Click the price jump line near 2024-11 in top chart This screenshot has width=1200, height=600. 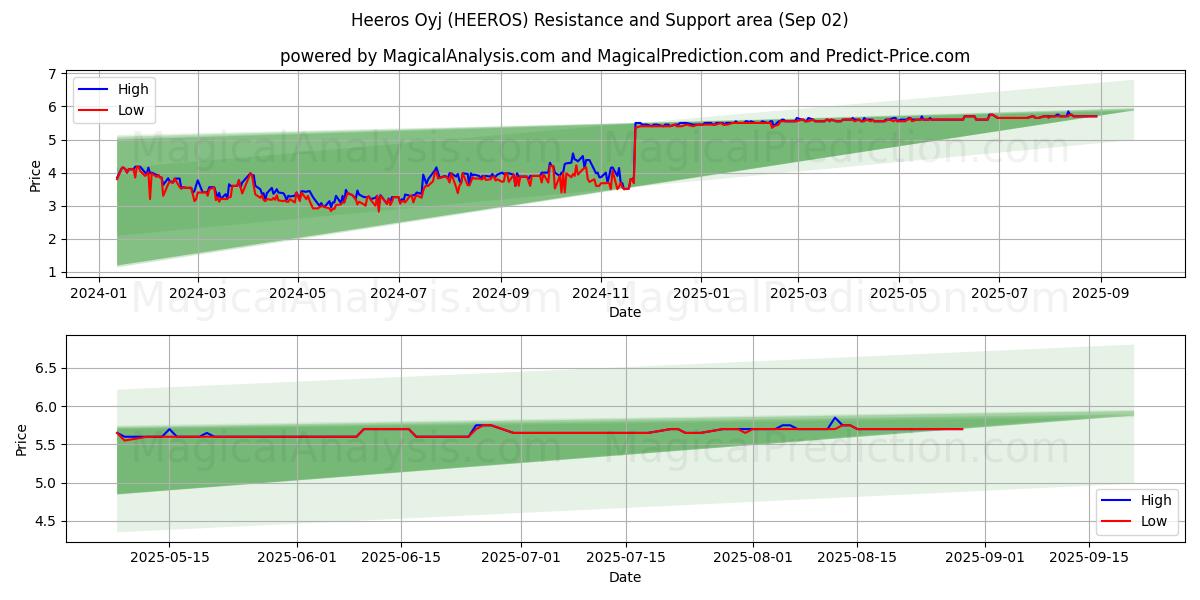coord(635,155)
